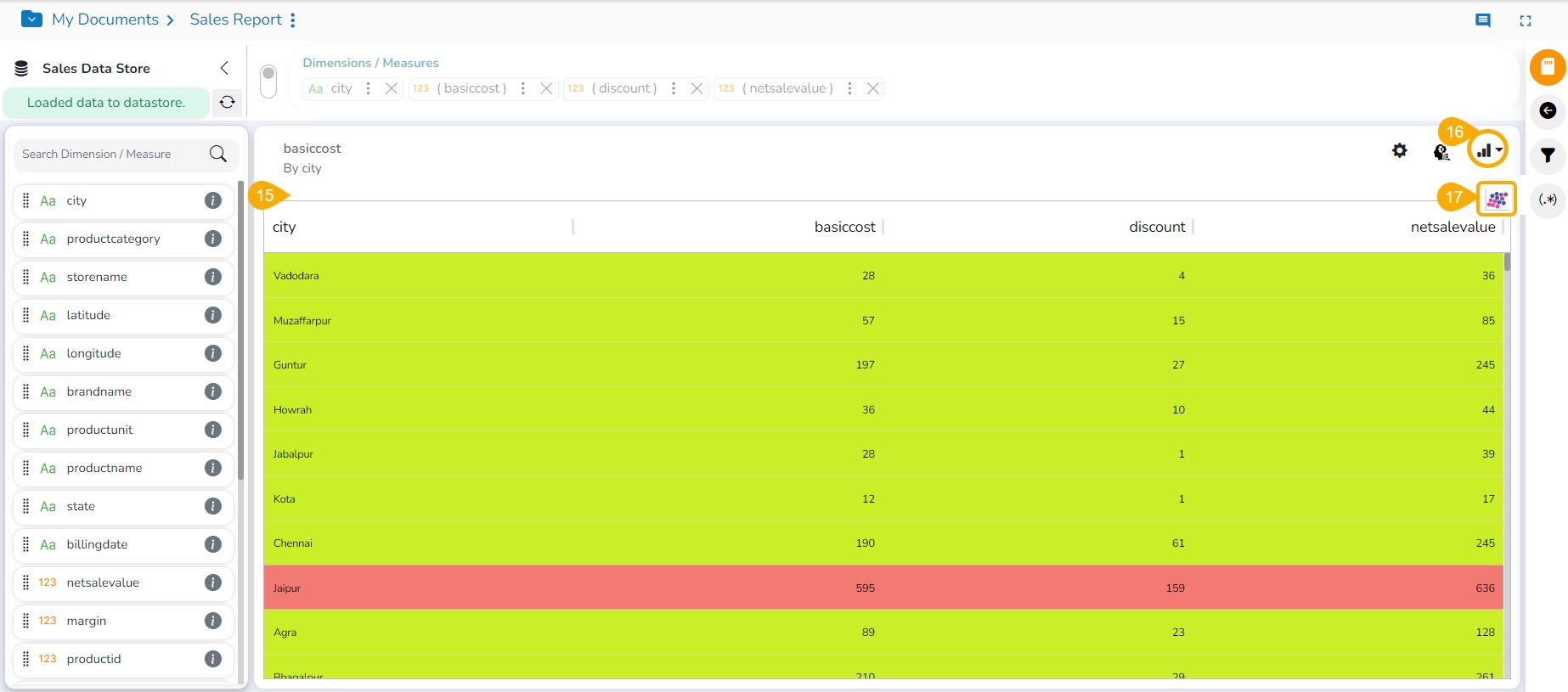The width and height of the screenshot is (1568, 692).
Task: Click the Kota row cell
Action: [x=285, y=498]
